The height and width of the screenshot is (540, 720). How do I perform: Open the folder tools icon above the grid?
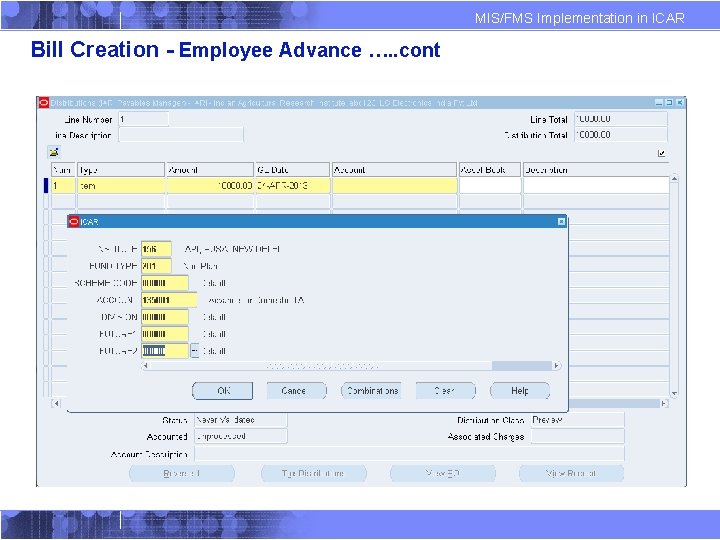tap(54, 152)
